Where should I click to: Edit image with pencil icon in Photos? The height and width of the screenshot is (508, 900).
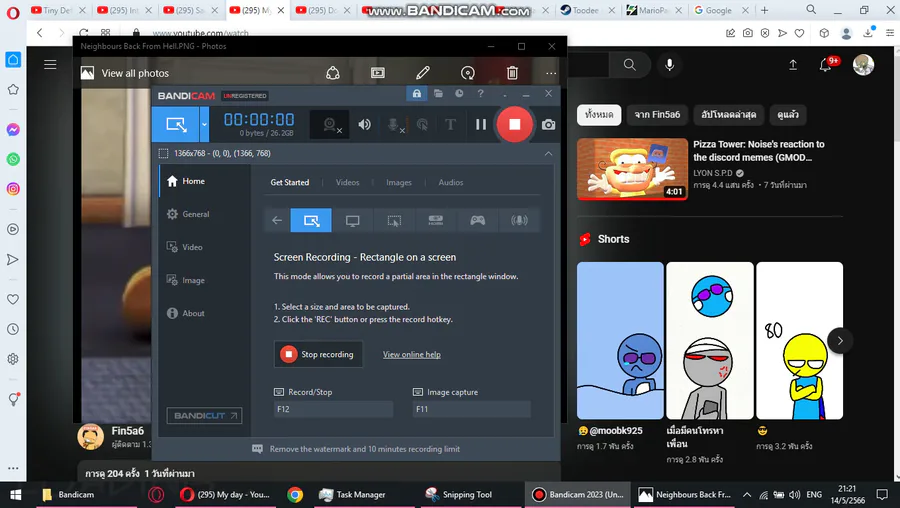[x=422, y=73]
